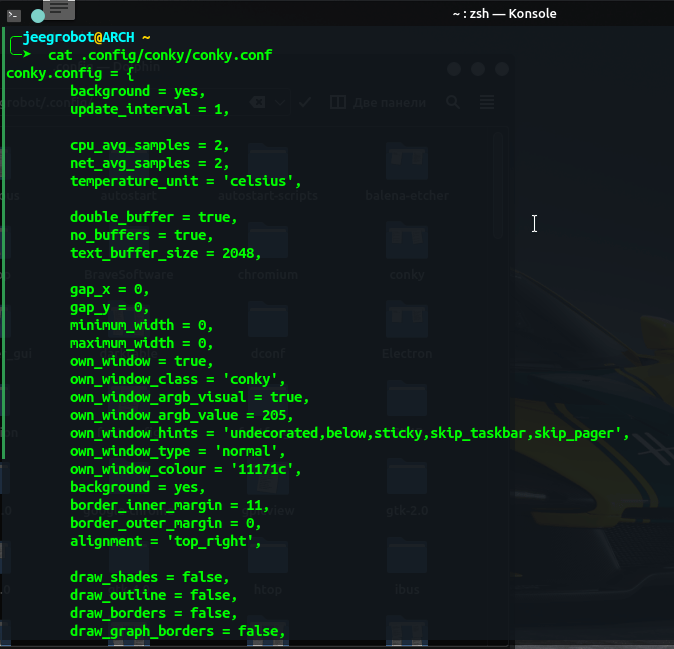Open the hamburger menu in file manager

pos(487,102)
